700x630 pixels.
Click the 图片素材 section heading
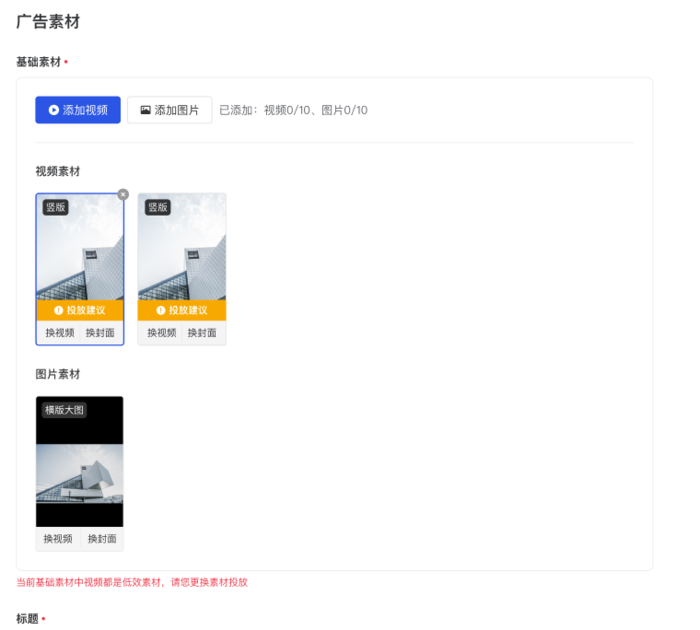pyautogui.click(x=58, y=374)
